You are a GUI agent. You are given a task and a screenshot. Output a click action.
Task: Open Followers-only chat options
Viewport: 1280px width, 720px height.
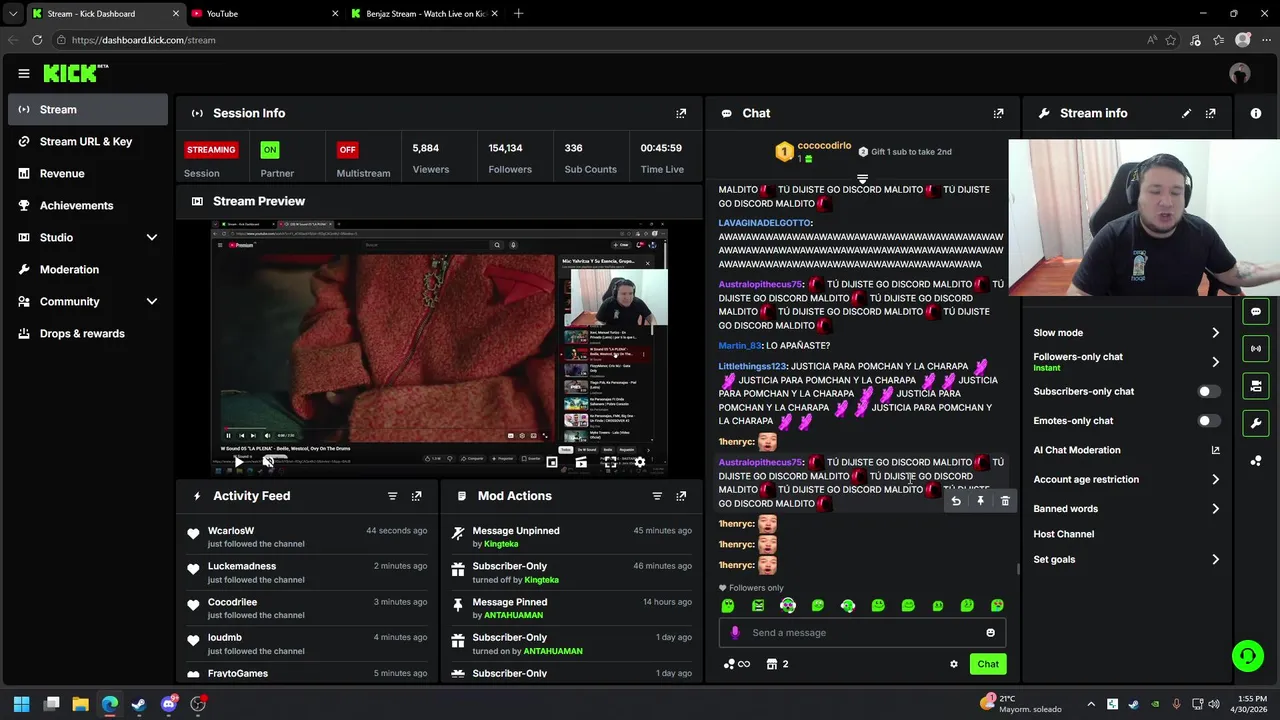(1126, 362)
